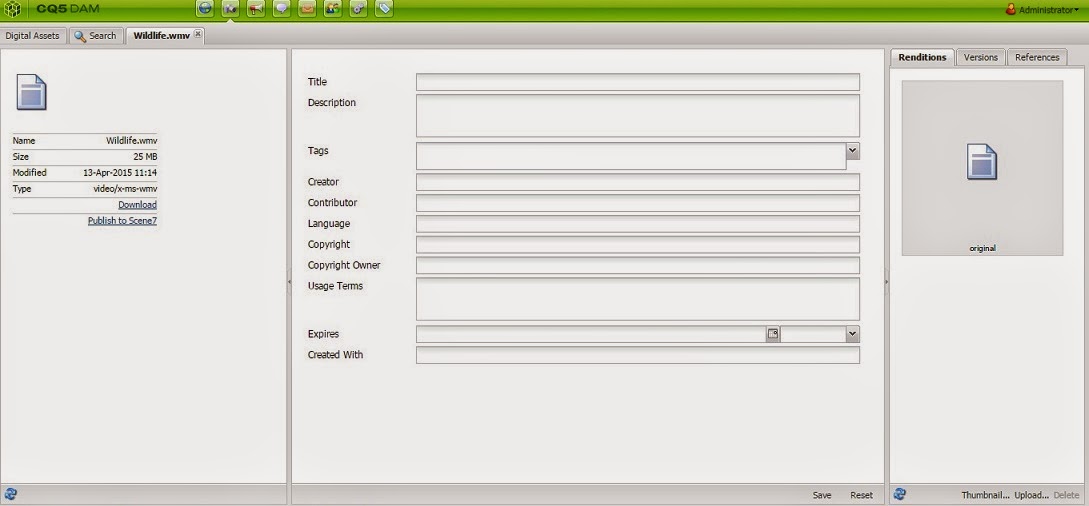The width and height of the screenshot is (1089, 506).
Task: Click the Download link
Action: tap(138, 205)
